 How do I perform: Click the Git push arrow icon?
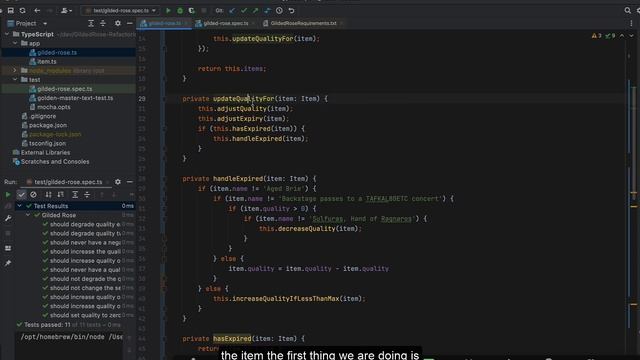pyautogui.click(x=256, y=11)
